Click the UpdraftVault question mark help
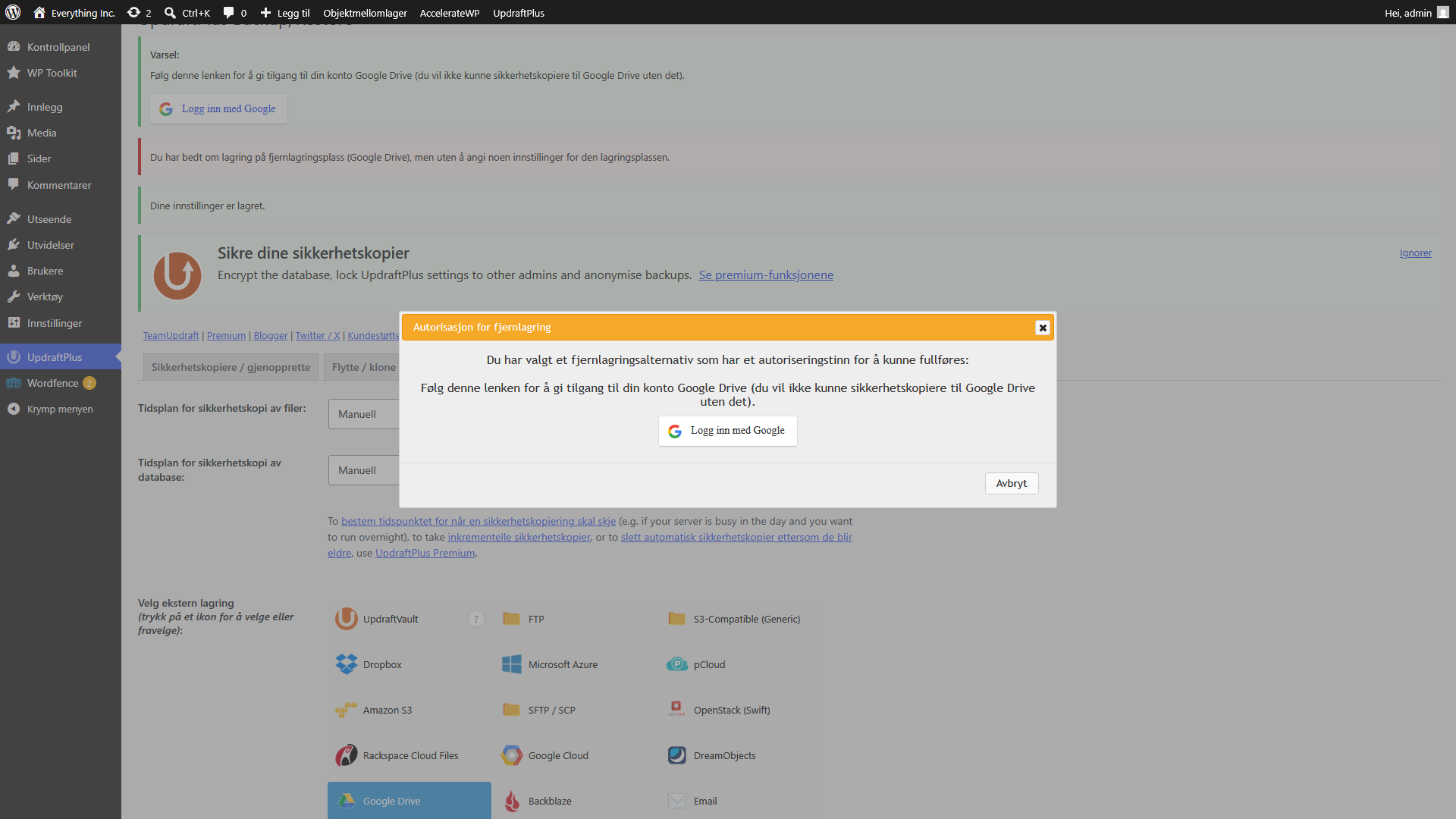Viewport: 1456px width, 819px height. click(x=476, y=619)
